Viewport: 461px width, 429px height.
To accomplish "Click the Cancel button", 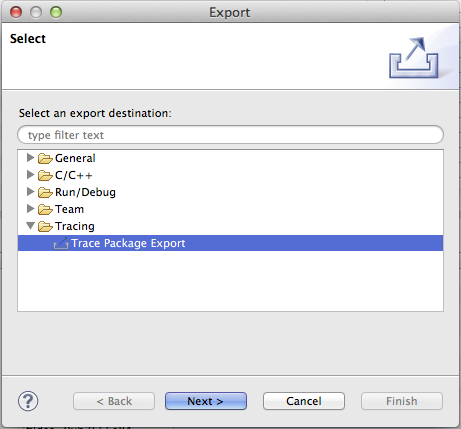I will (x=304, y=401).
